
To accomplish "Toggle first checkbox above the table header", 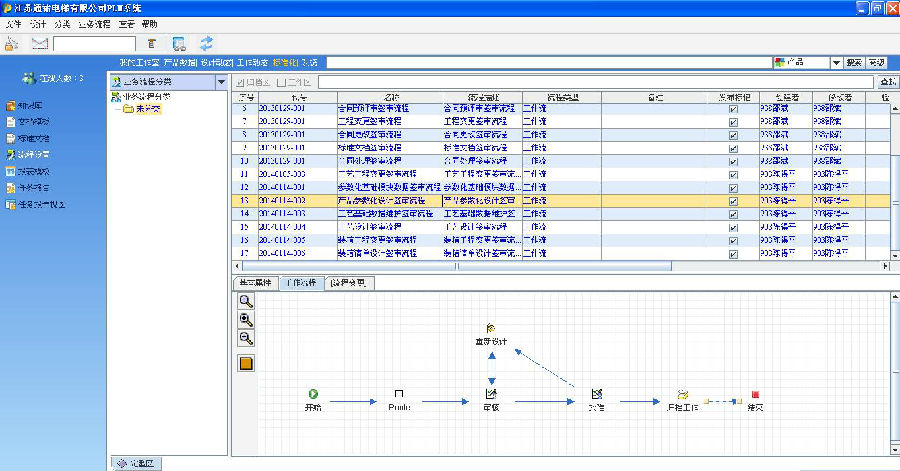I will (240, 82).
